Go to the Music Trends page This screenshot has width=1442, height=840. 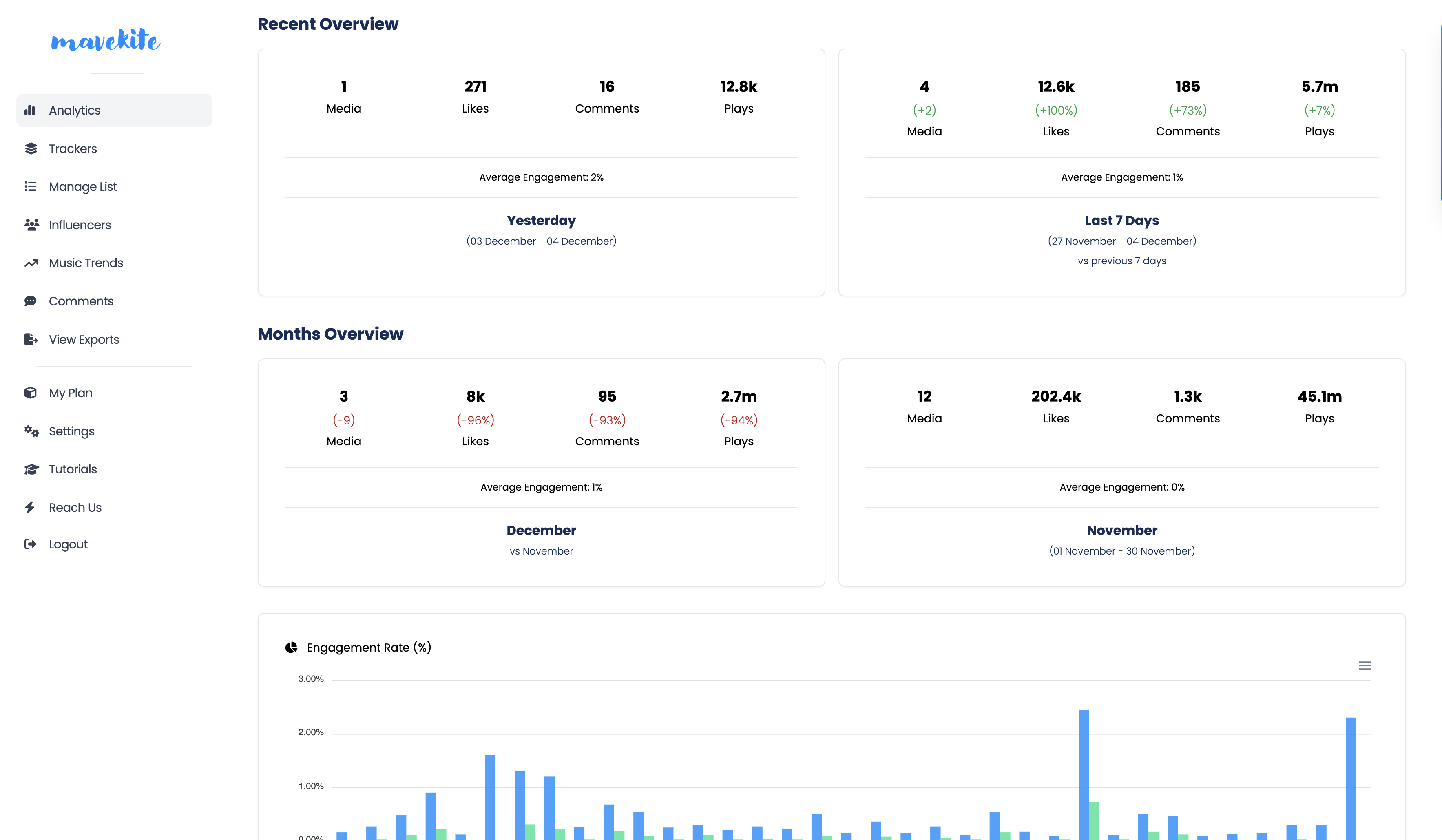pyautogui.click(x=86, y=263)
